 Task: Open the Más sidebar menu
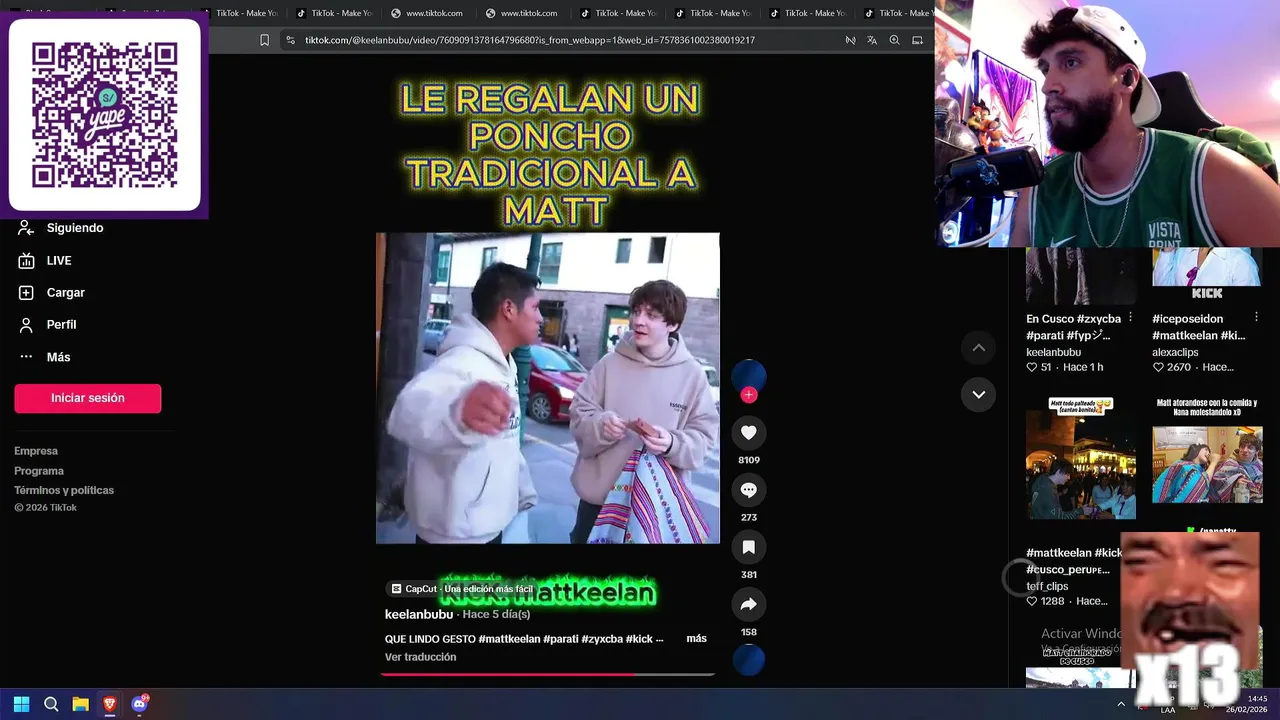tap(44, 357)
